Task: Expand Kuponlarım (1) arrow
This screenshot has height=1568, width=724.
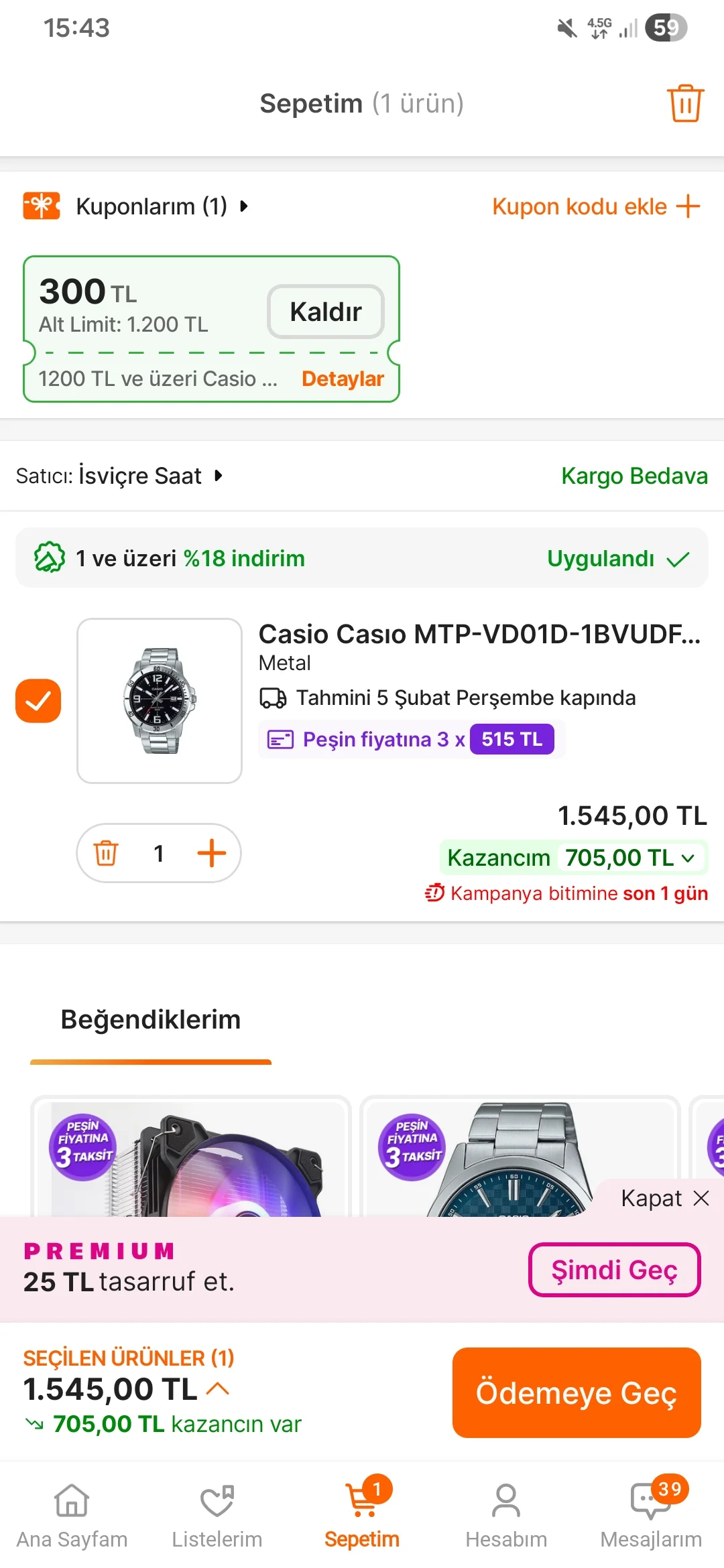Action: click(244, 206)
